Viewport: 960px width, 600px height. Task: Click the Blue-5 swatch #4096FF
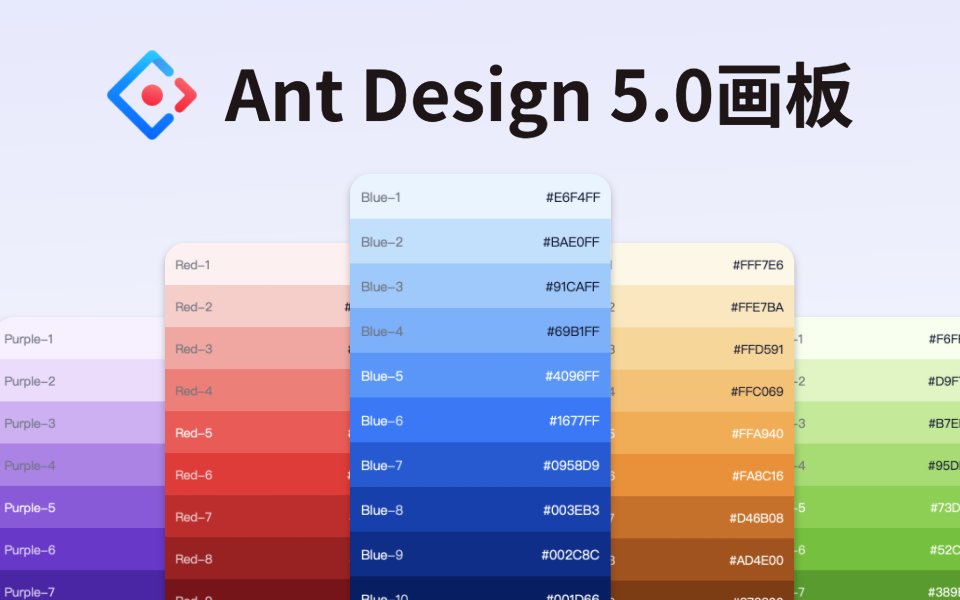point(480,376)
